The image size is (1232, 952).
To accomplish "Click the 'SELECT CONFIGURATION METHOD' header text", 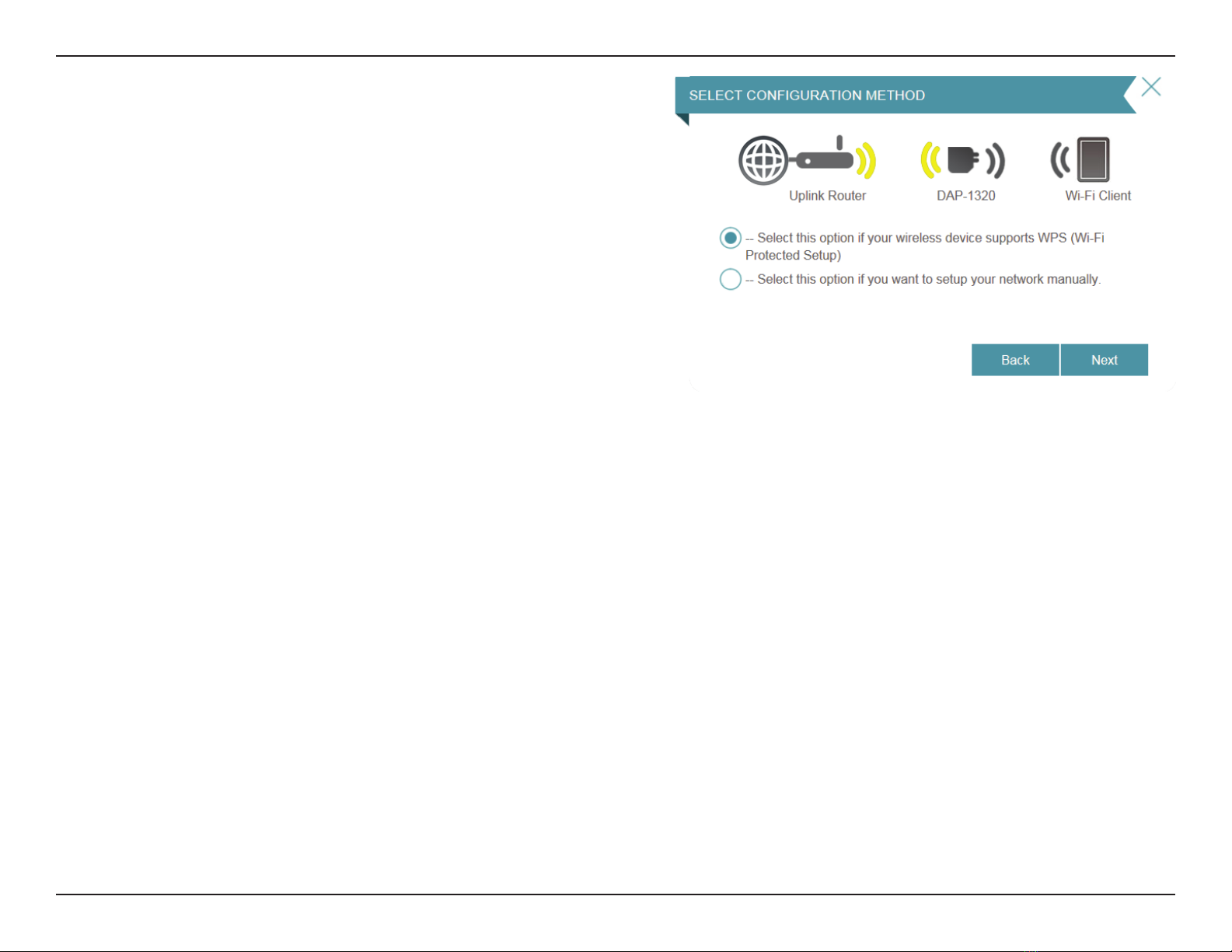I will coord(807,96).
